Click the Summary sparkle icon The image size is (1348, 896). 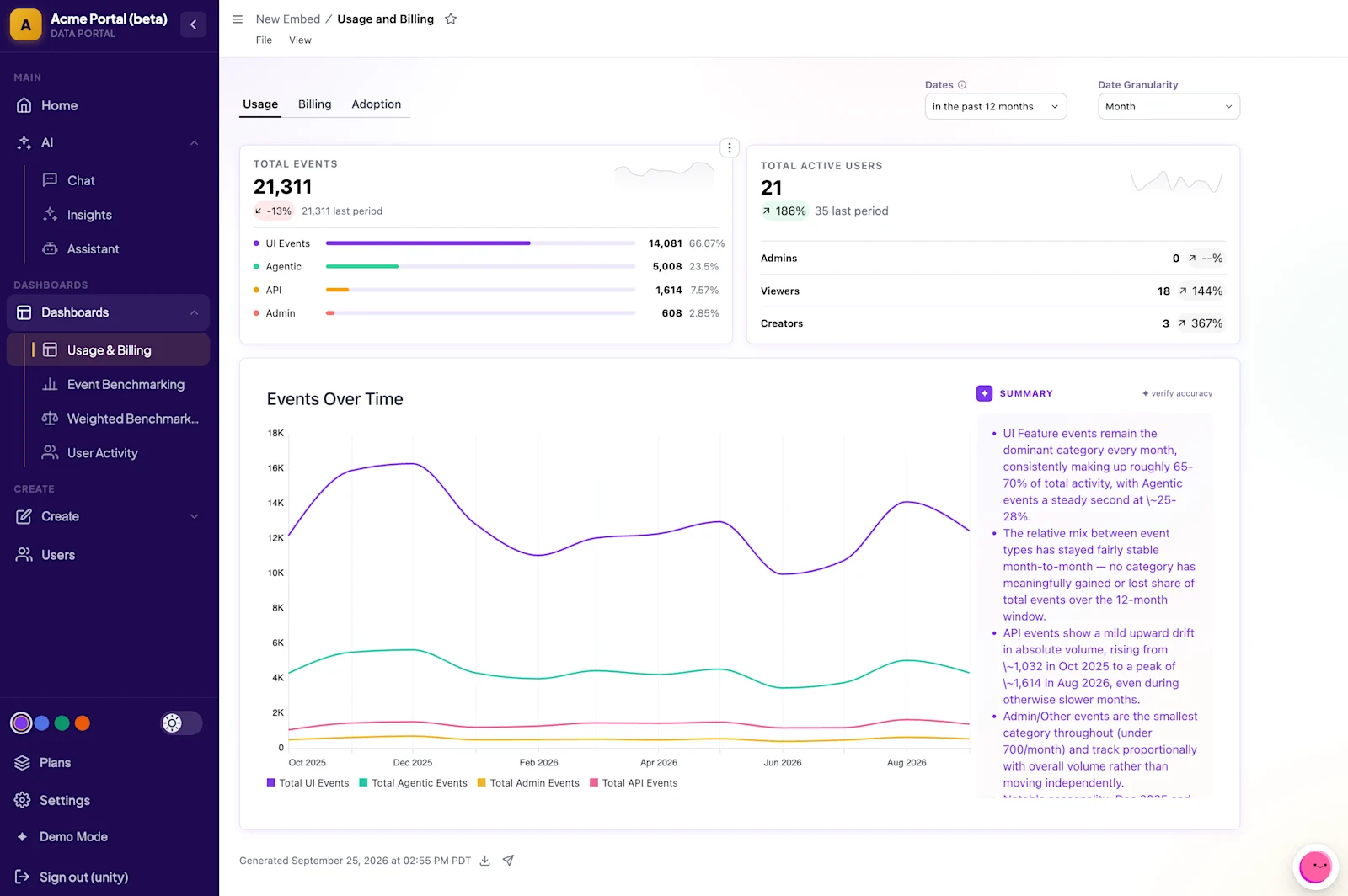[984, 393]
